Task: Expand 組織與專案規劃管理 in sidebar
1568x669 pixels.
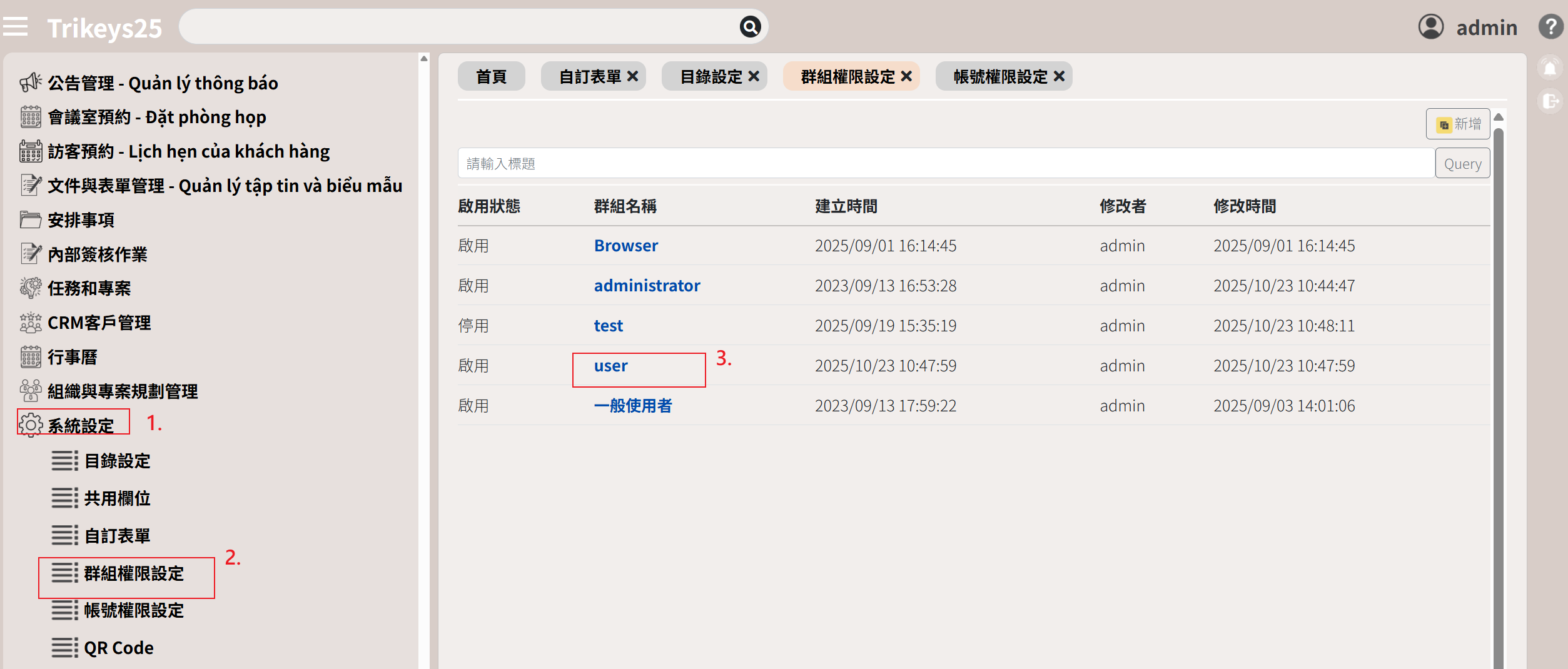Action: 123,391
